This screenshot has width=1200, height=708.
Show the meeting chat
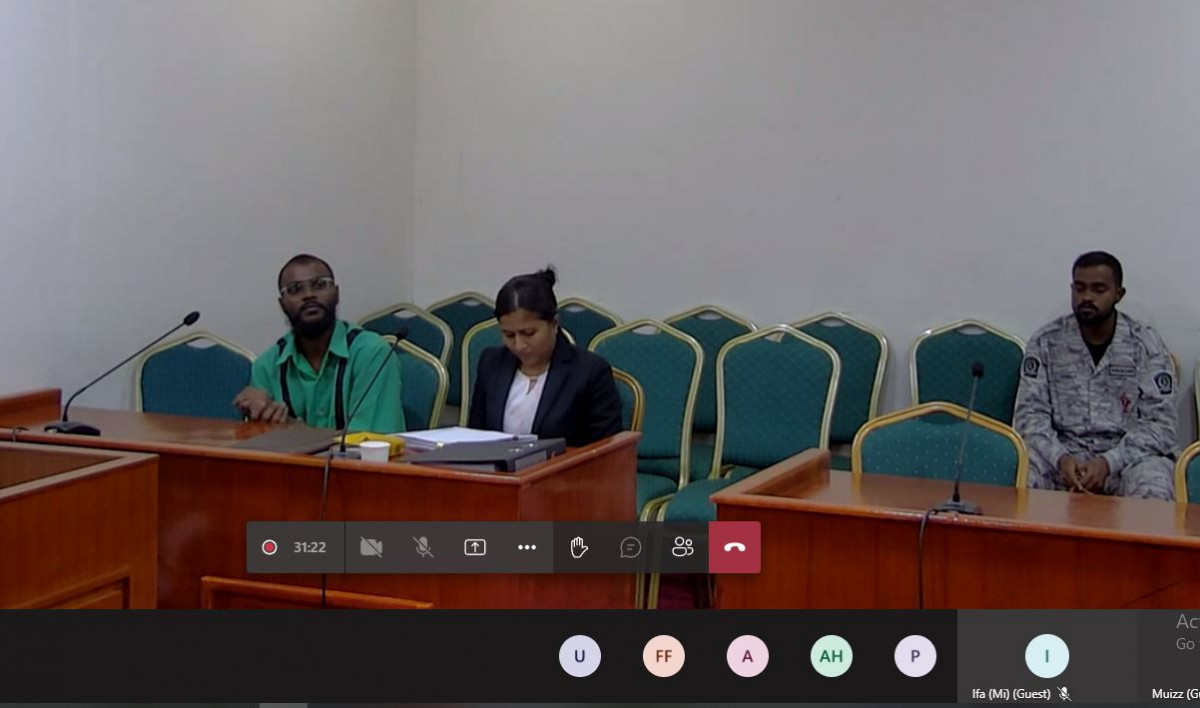coord(631,547)
